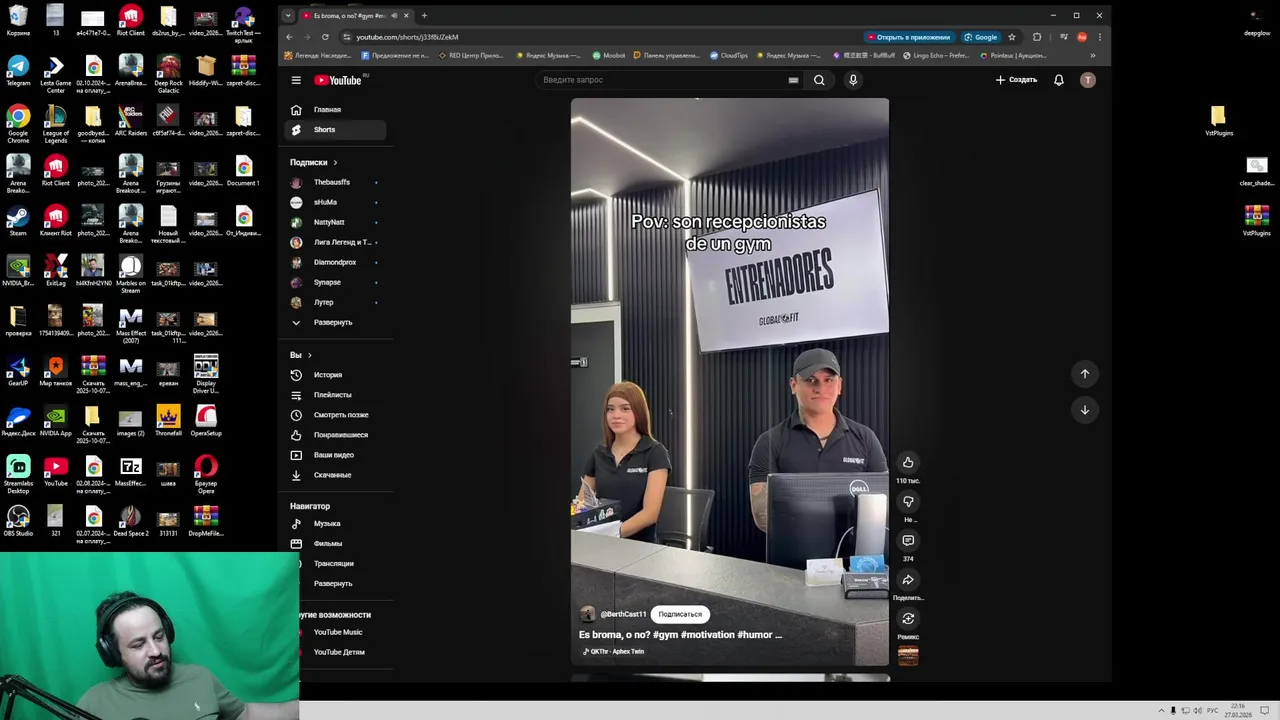The width and height of the screenshot is (1280, 720).
Task: Open the YouTube hamburger guide menu
Action: 296,80
